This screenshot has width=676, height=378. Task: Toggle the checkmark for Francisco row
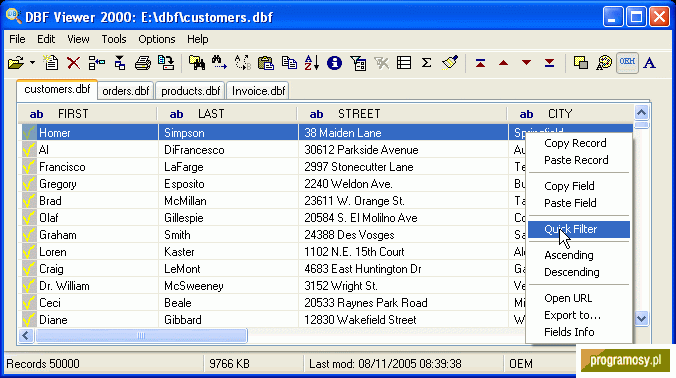[x=29, y=167]
